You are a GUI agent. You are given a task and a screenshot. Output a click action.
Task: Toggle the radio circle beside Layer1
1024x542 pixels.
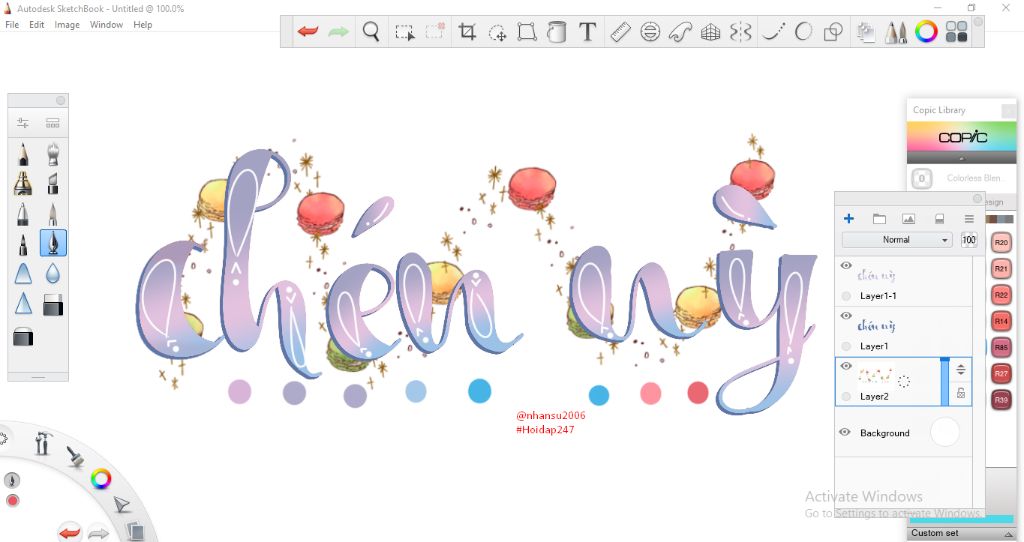click(846, 347)
